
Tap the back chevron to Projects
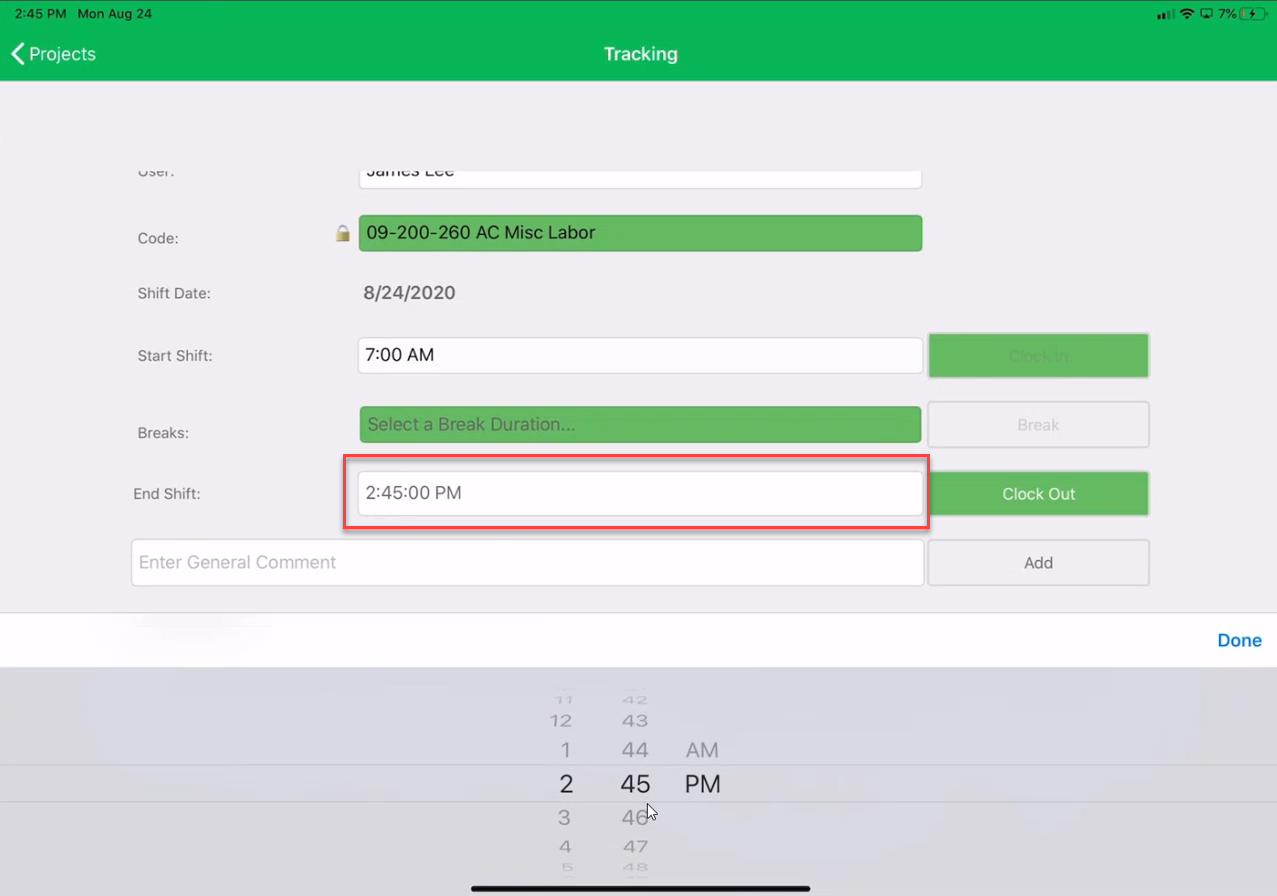(18, 54)
